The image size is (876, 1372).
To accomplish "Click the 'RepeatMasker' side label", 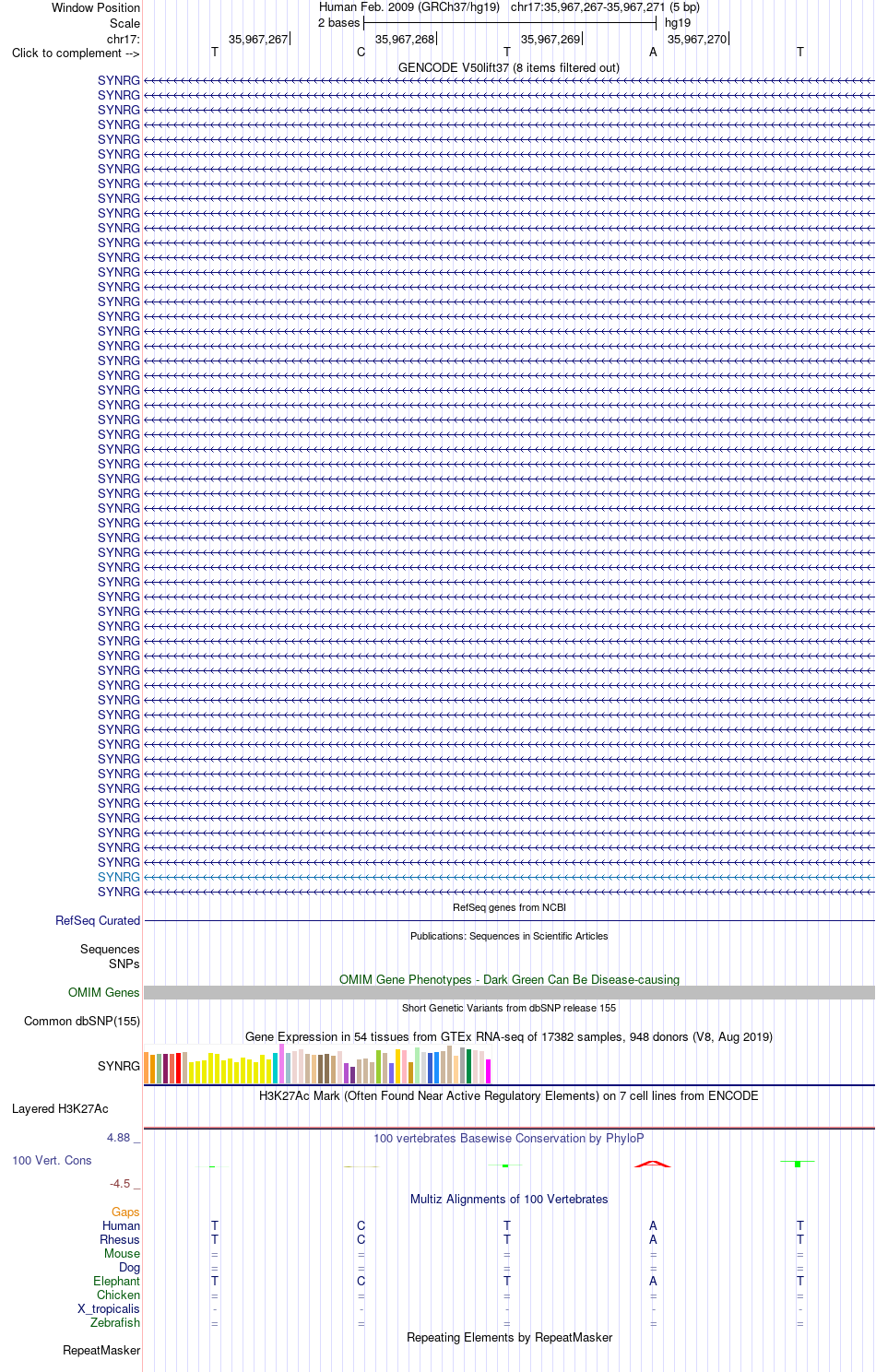I will click(x=101, y=1350).
